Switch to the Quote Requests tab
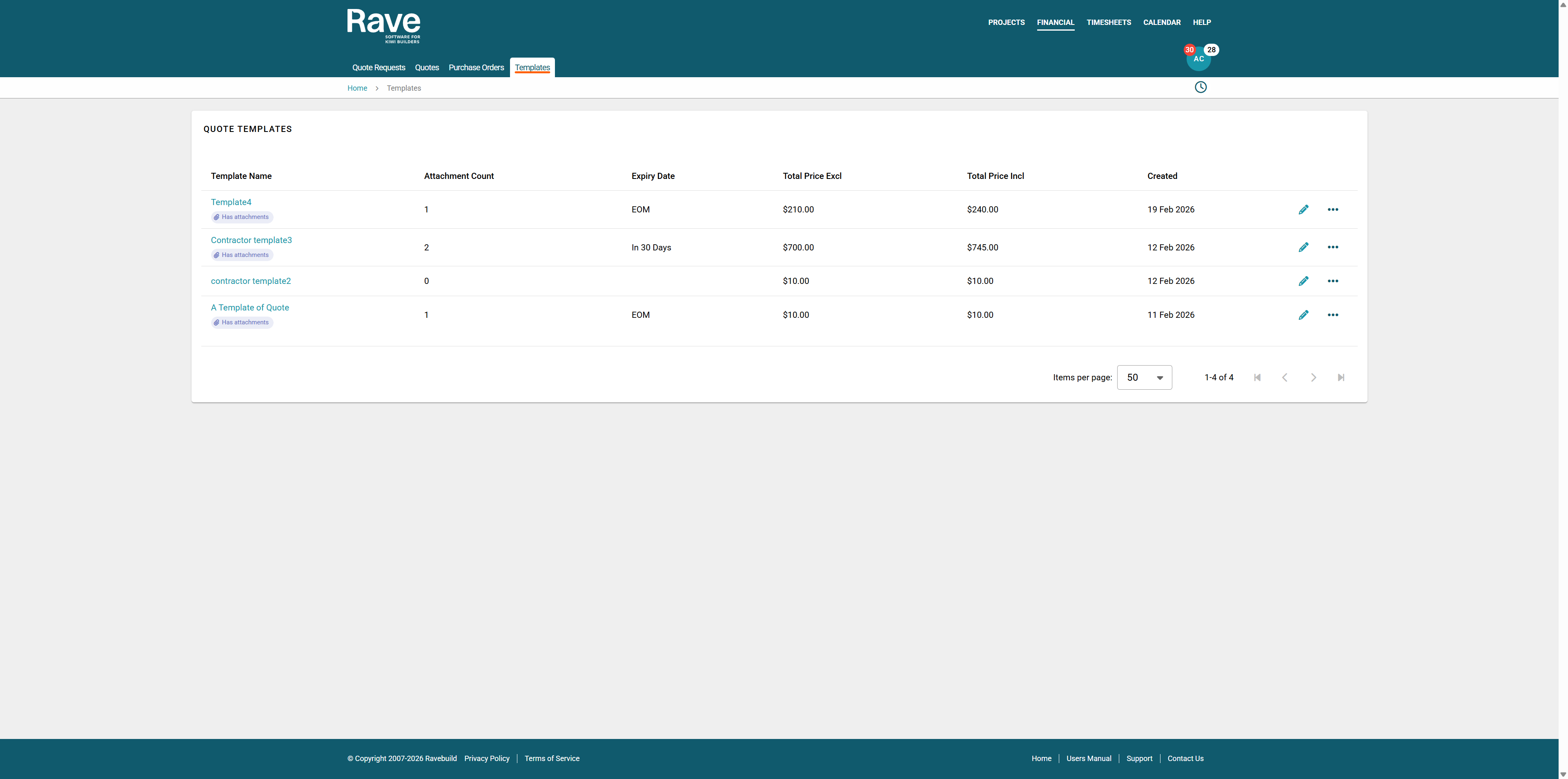The width and height of the screenshot is (1568, 779). (378, 68)
